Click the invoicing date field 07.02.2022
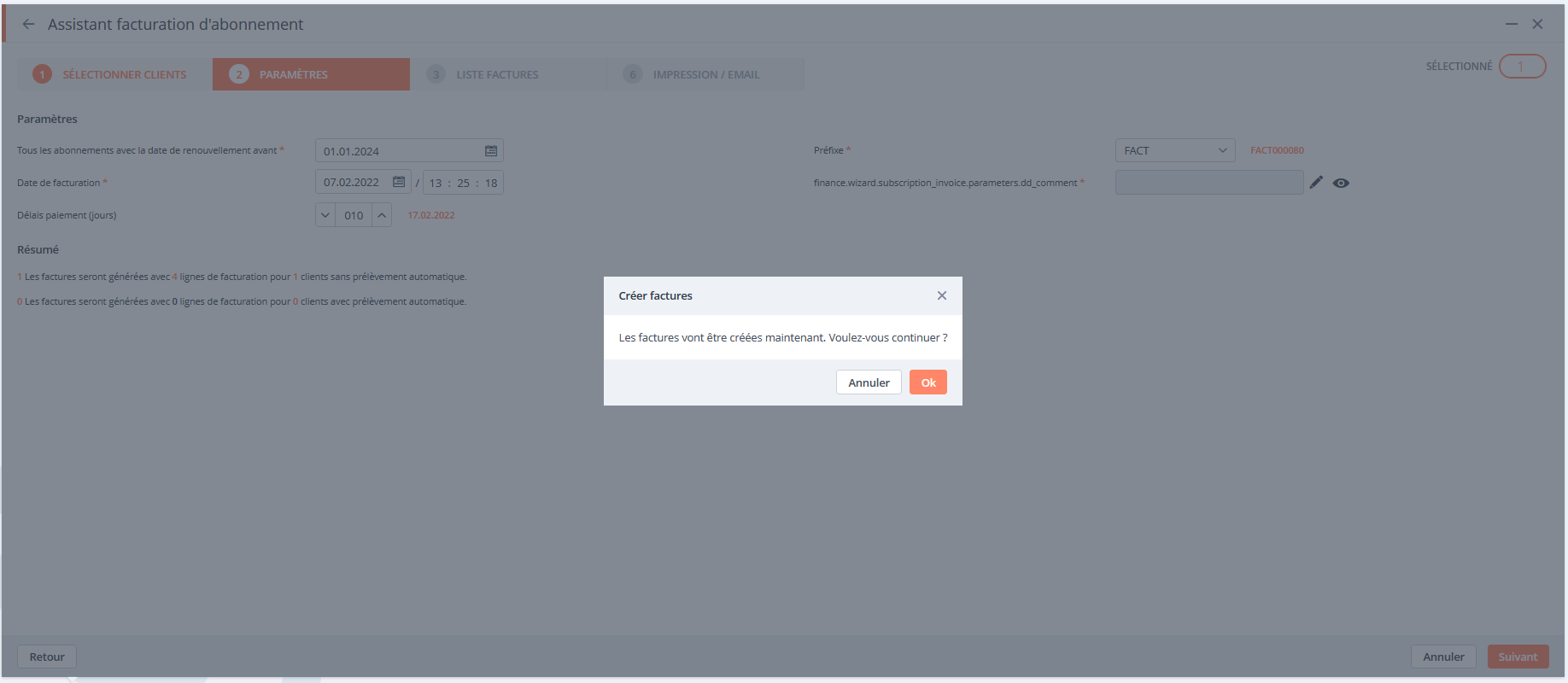1568x683 pixels. 363,182
